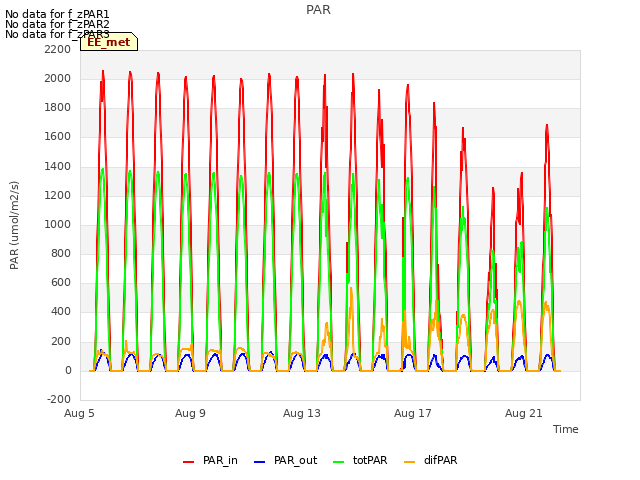Viewport: 640px width, 480px height.
Task: Click the 1000 y-axis tick label
Action: tap(58, 224)
